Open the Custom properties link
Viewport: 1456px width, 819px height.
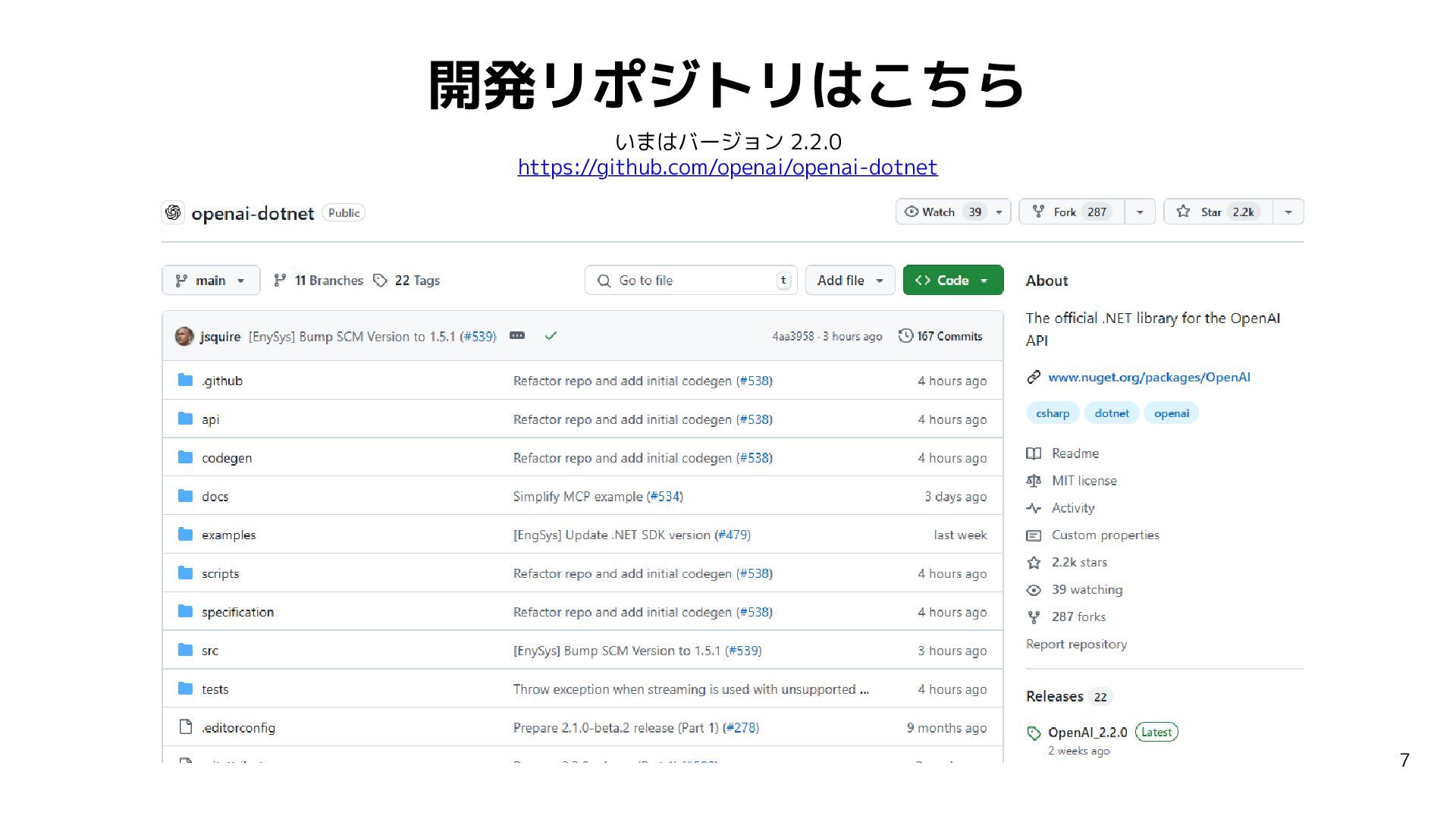click(1106, 535)
